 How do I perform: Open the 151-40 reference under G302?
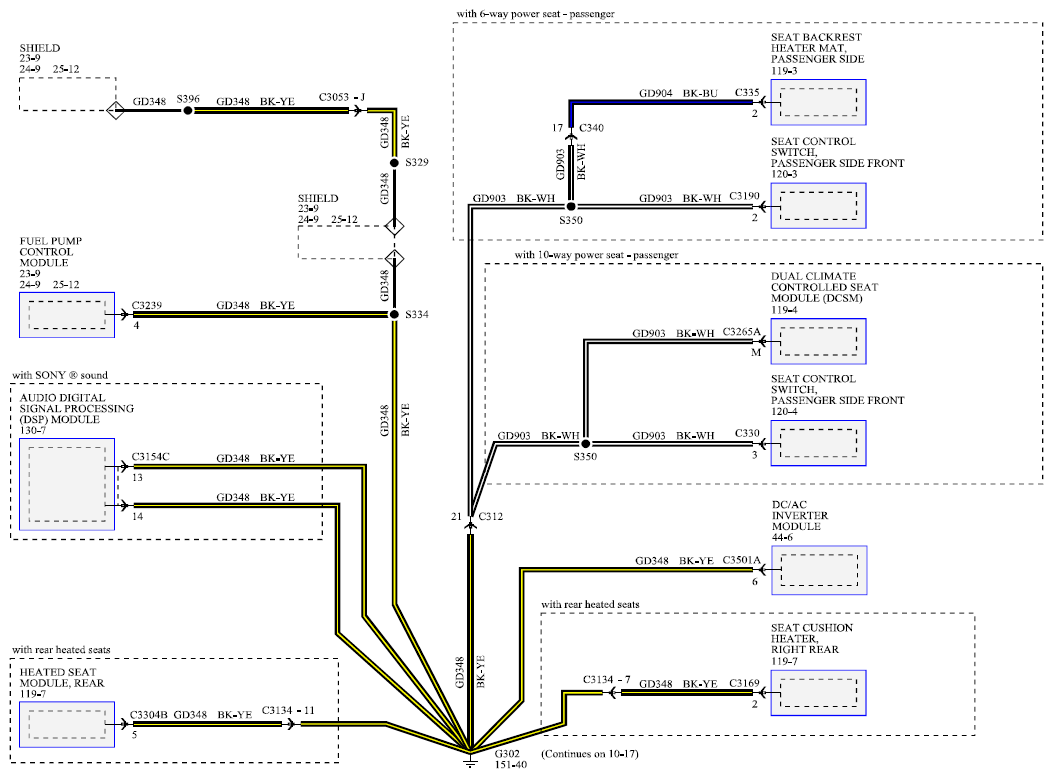510,765
